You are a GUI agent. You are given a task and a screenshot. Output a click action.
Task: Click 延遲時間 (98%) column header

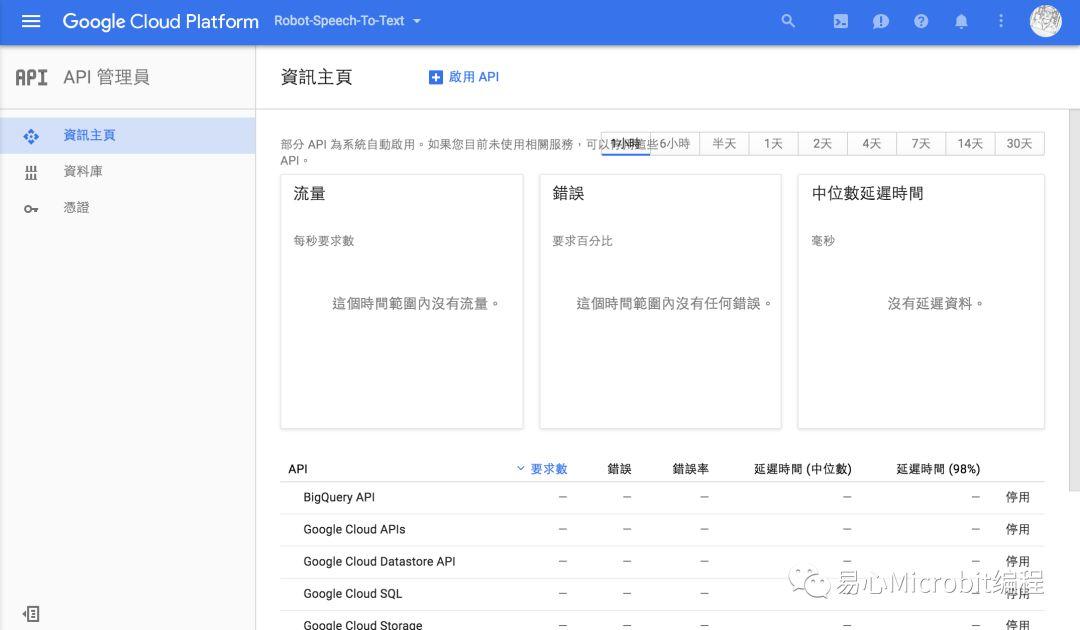[938, 469]
